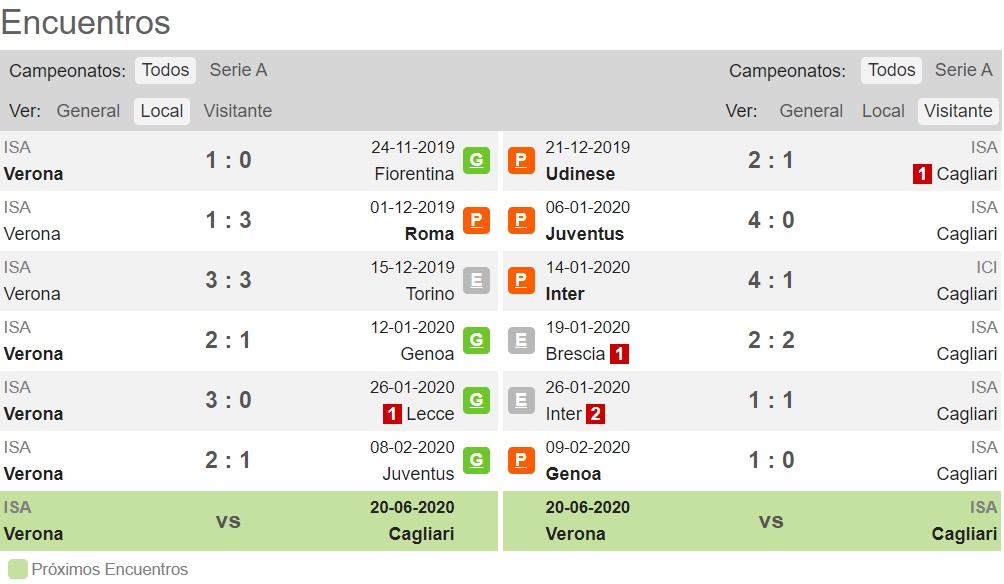Switch right view to Local

[883, 111]
